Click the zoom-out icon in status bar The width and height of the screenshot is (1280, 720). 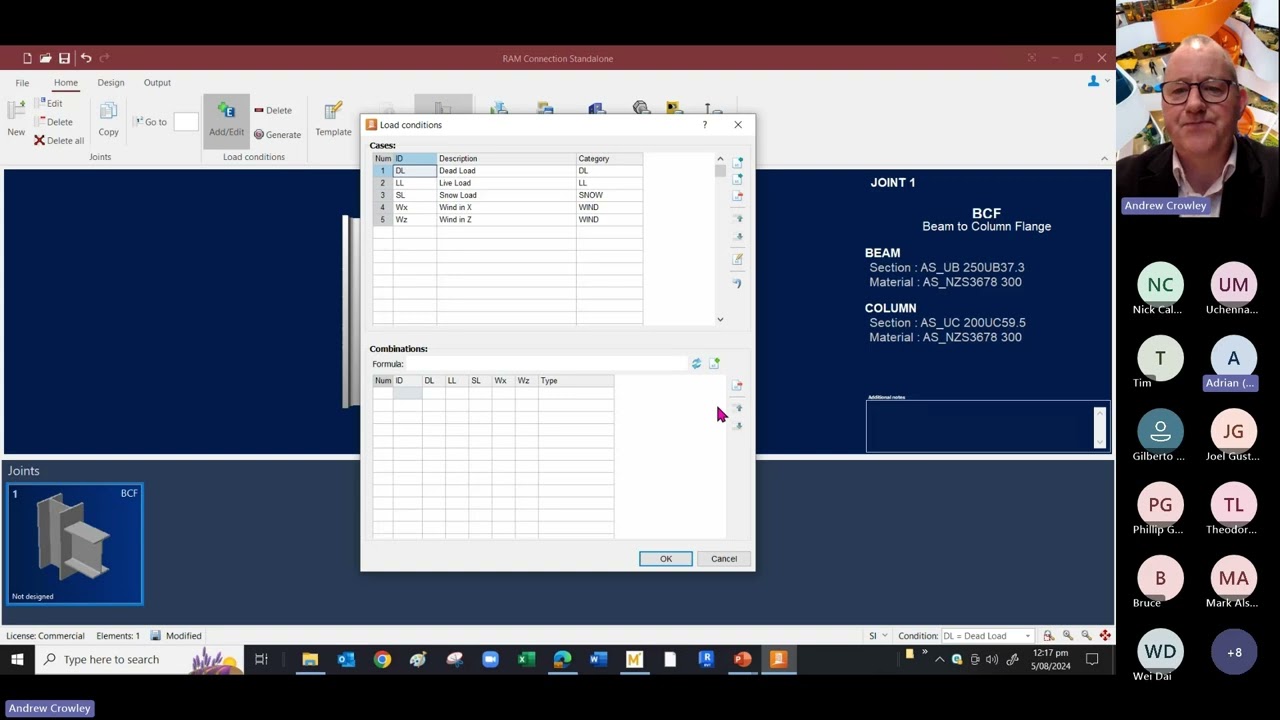(1086, 636)
